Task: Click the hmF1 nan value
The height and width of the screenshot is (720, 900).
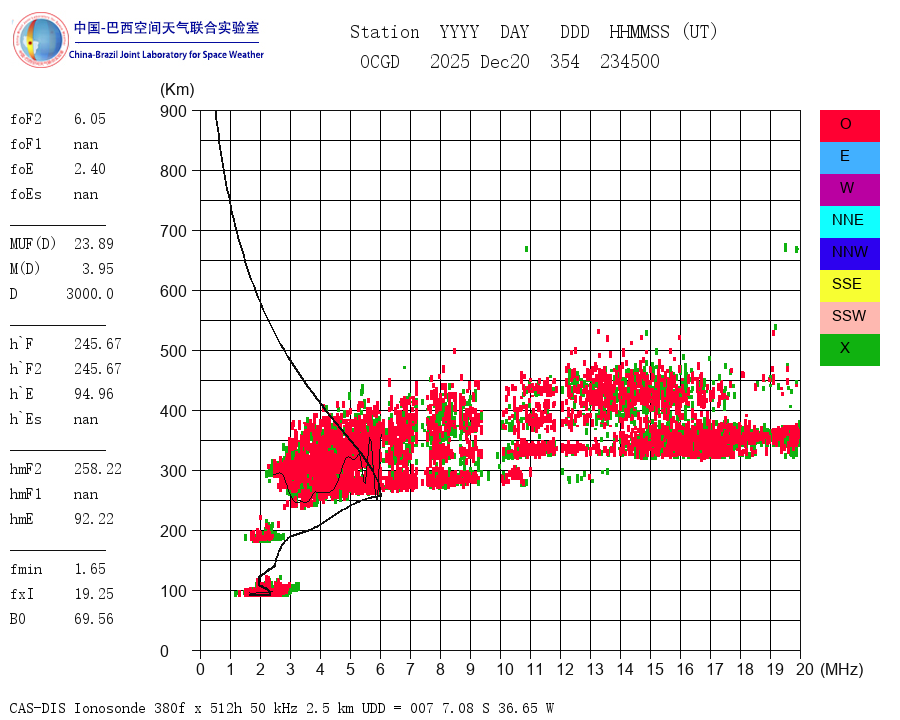Action: 86,494
